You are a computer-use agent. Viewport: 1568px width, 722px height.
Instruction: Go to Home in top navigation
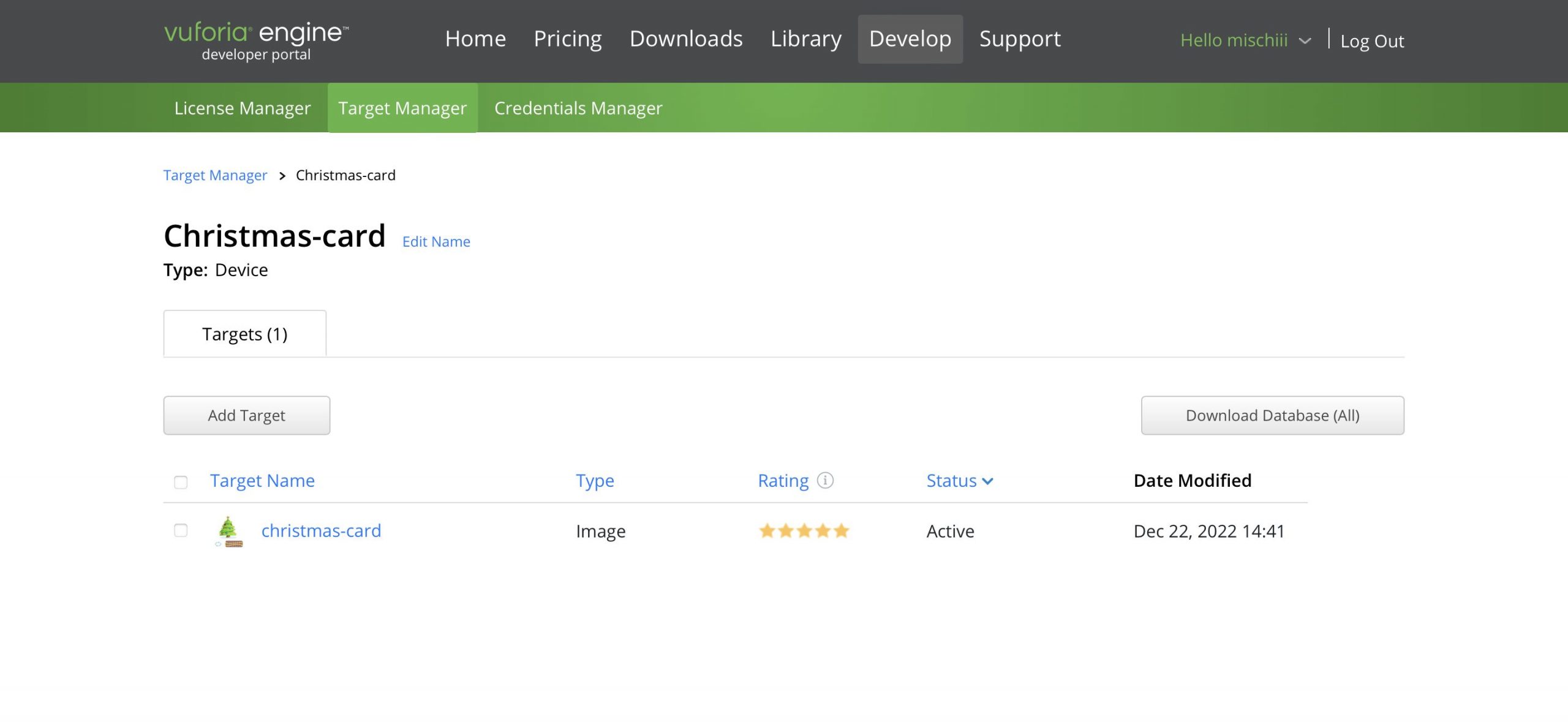pos(475,39)
